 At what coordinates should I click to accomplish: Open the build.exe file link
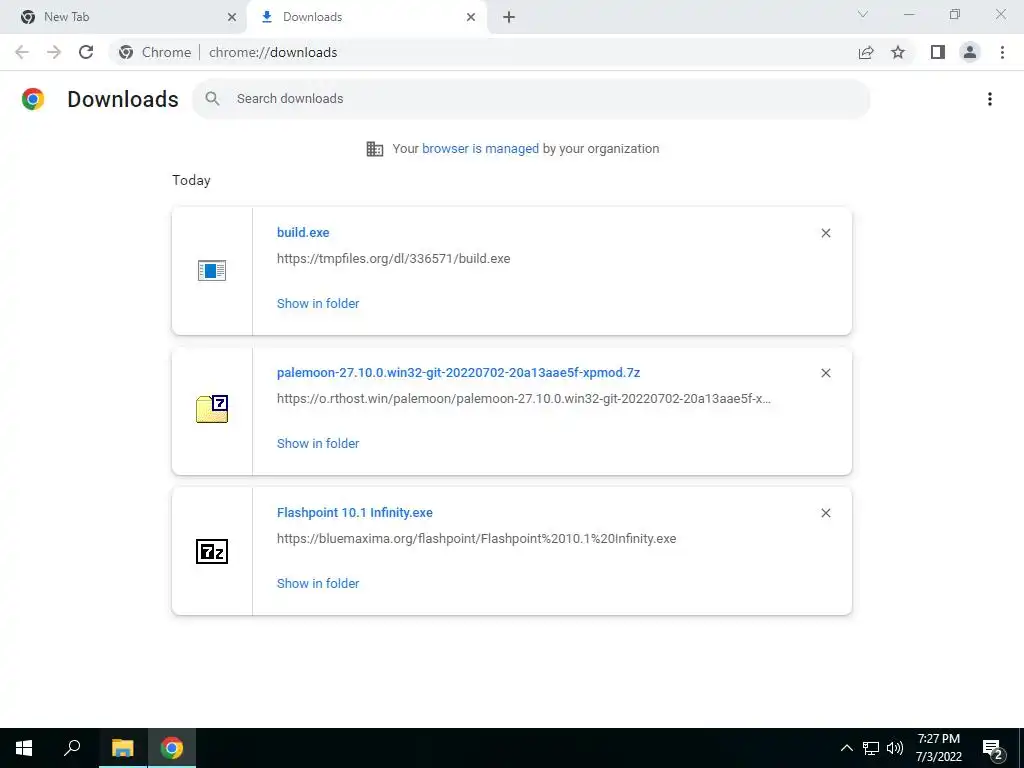point(303,232)
